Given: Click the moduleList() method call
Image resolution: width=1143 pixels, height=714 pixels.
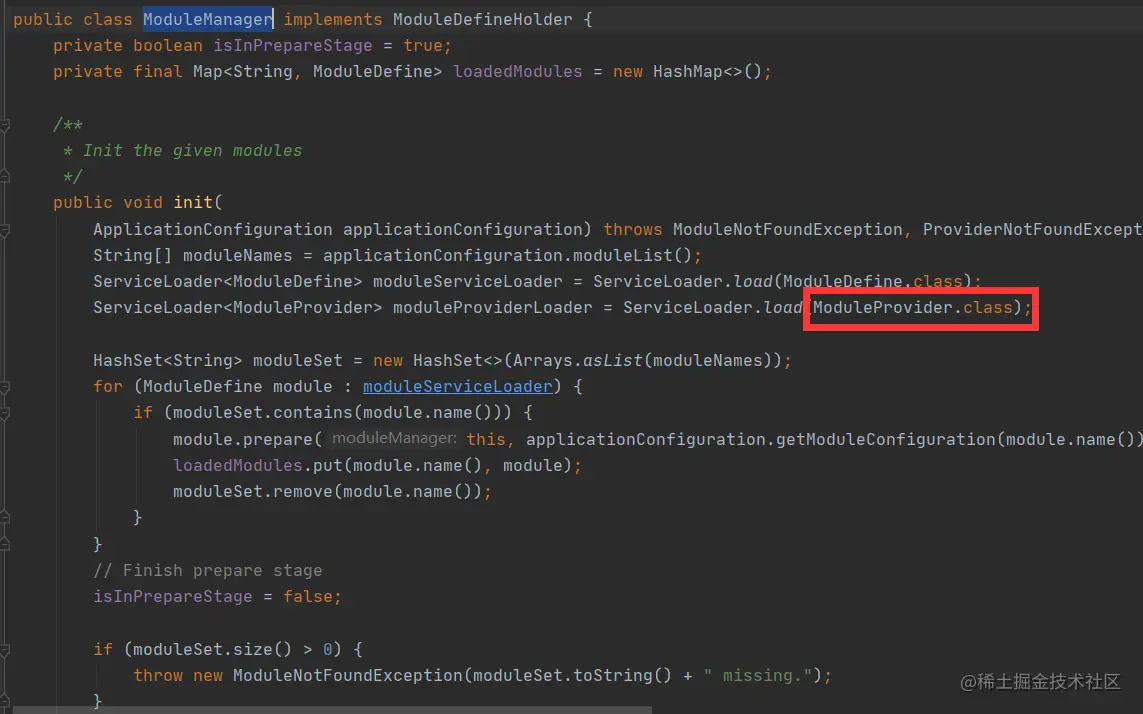Looking at the screenshot, I should tap(632, 255).
